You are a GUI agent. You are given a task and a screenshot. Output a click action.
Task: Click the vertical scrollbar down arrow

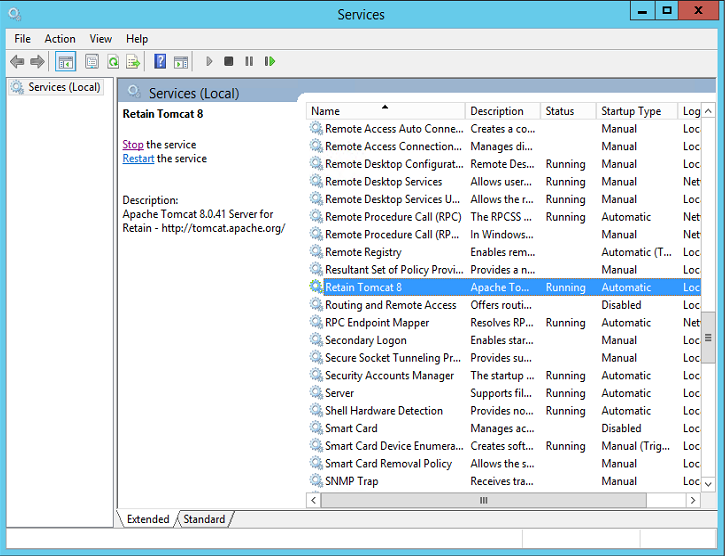[708, 483]
